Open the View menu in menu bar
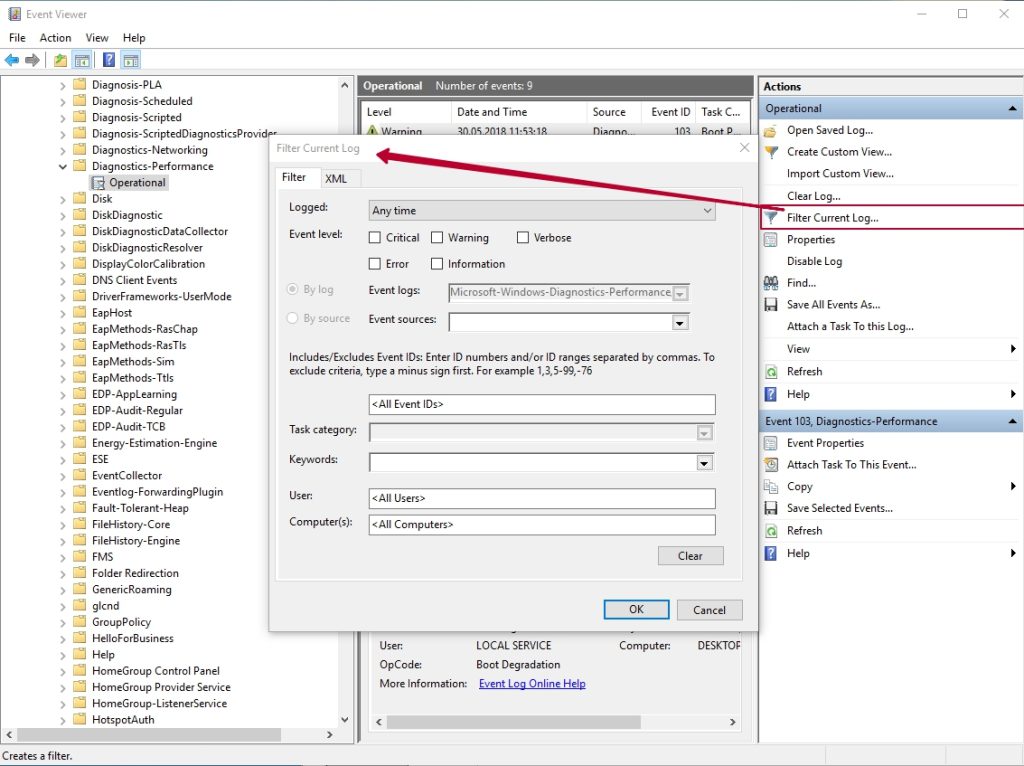The image size is (1024, 766). pos(97,38)
